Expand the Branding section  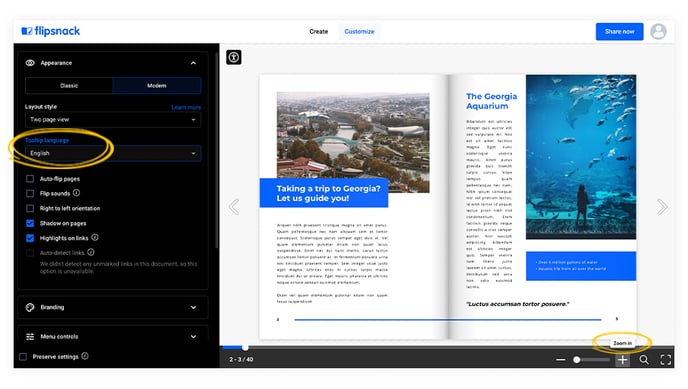point(113,307)
